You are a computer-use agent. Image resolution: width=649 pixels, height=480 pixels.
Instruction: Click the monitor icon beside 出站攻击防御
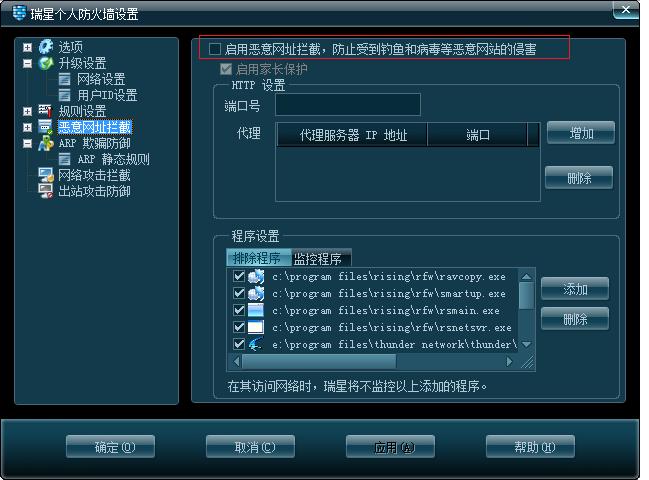(x=46, y=191)
